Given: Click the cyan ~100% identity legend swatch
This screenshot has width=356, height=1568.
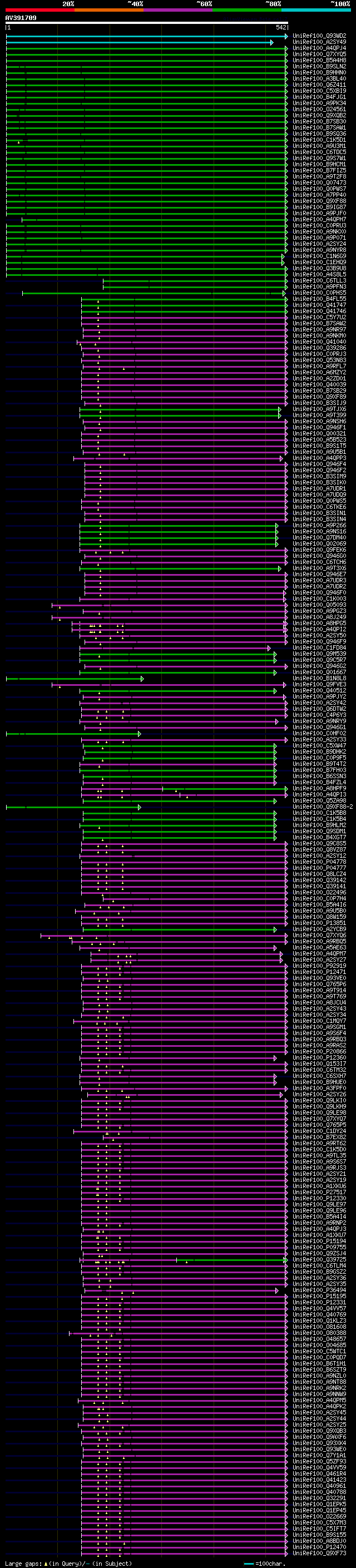Looking at the screenshot, I should [316, 10].
